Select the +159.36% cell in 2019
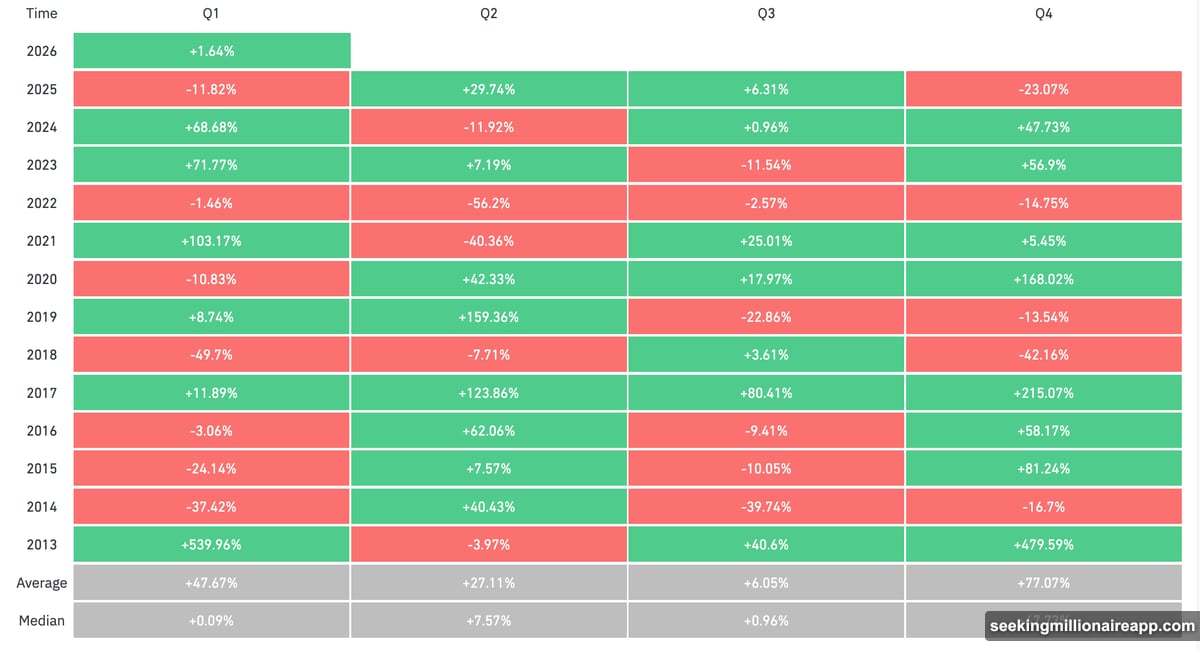 click(x=488, y=317)
